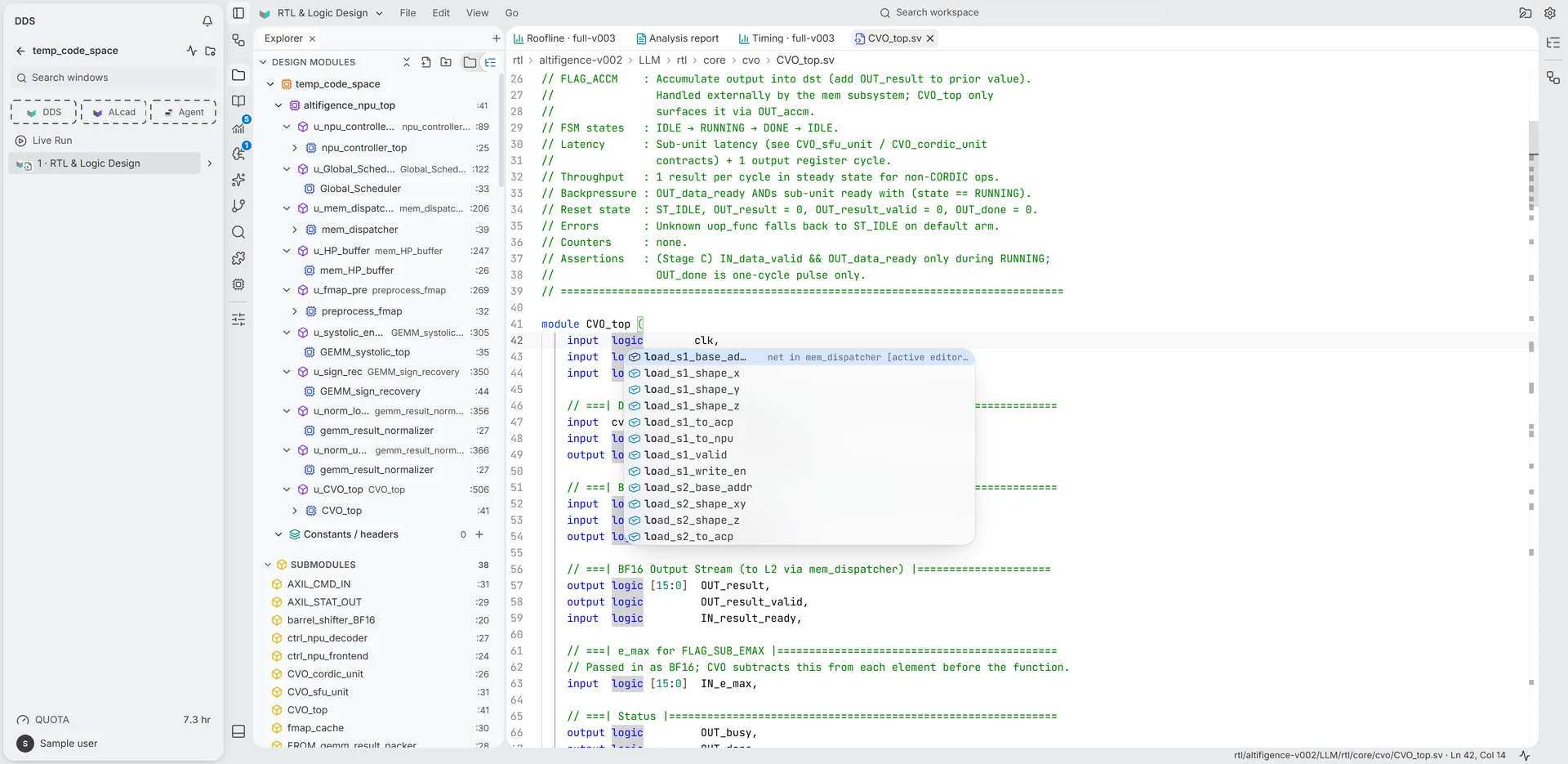This screenshot has height=764, width=1568.
Task: Click the activity pulse icon beside temp_code_space
Action: 191,51
